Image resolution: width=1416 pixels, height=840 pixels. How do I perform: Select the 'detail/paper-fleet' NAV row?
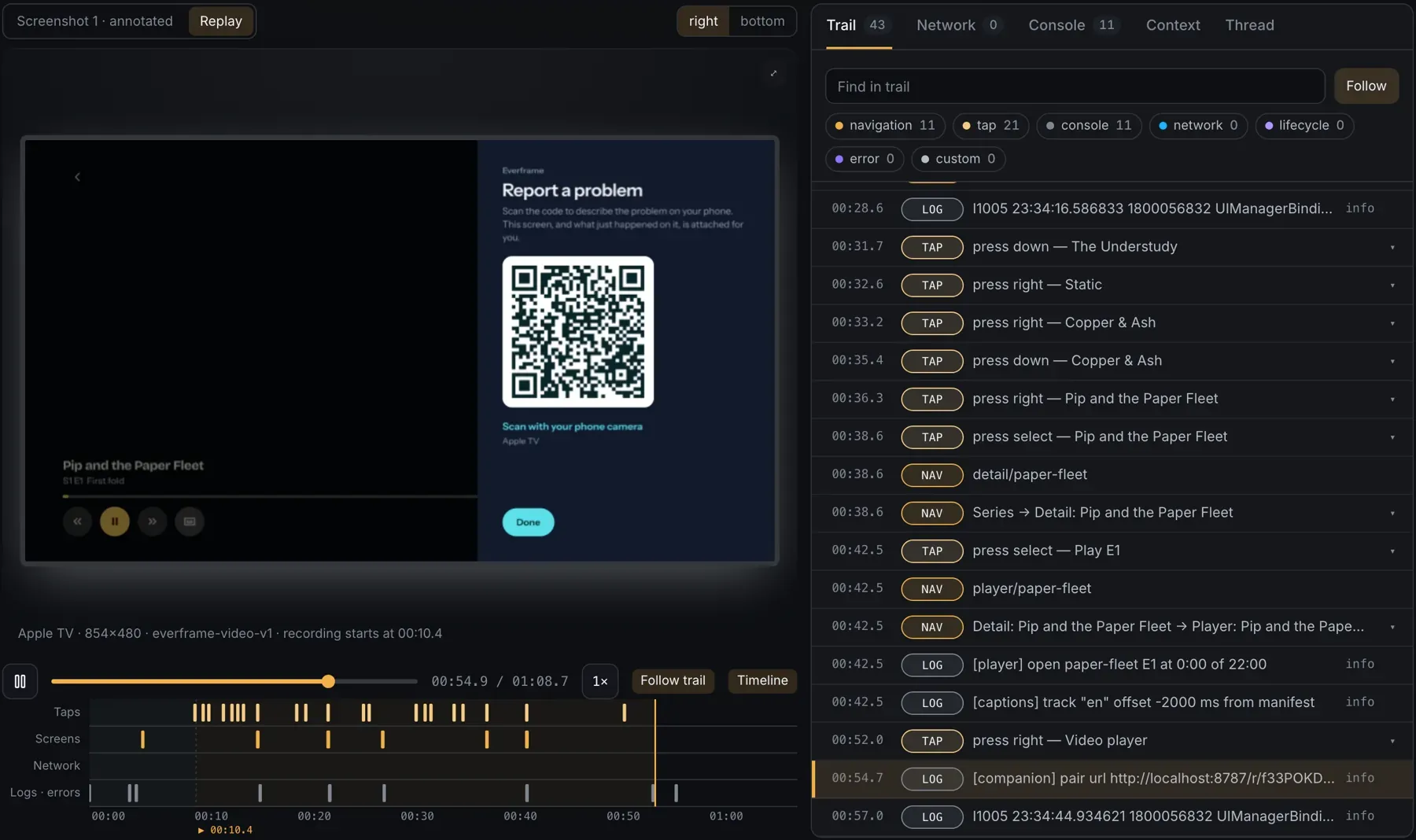pos(1112,475)
